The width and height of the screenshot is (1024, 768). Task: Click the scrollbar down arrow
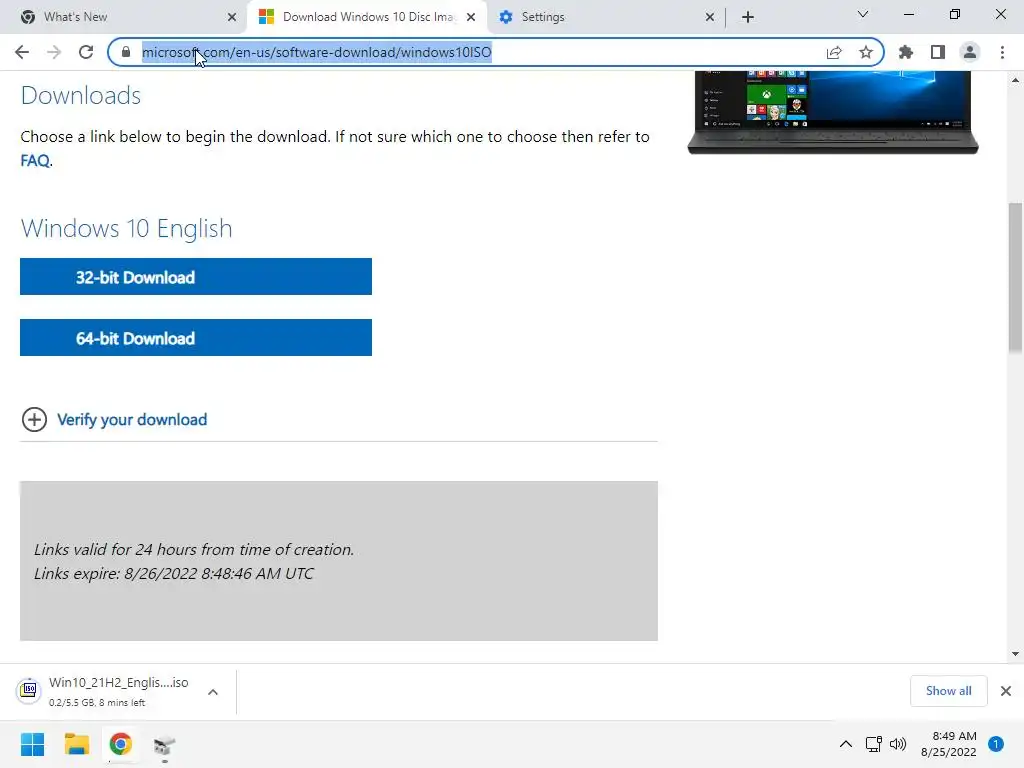click(x=1015, y=654)
